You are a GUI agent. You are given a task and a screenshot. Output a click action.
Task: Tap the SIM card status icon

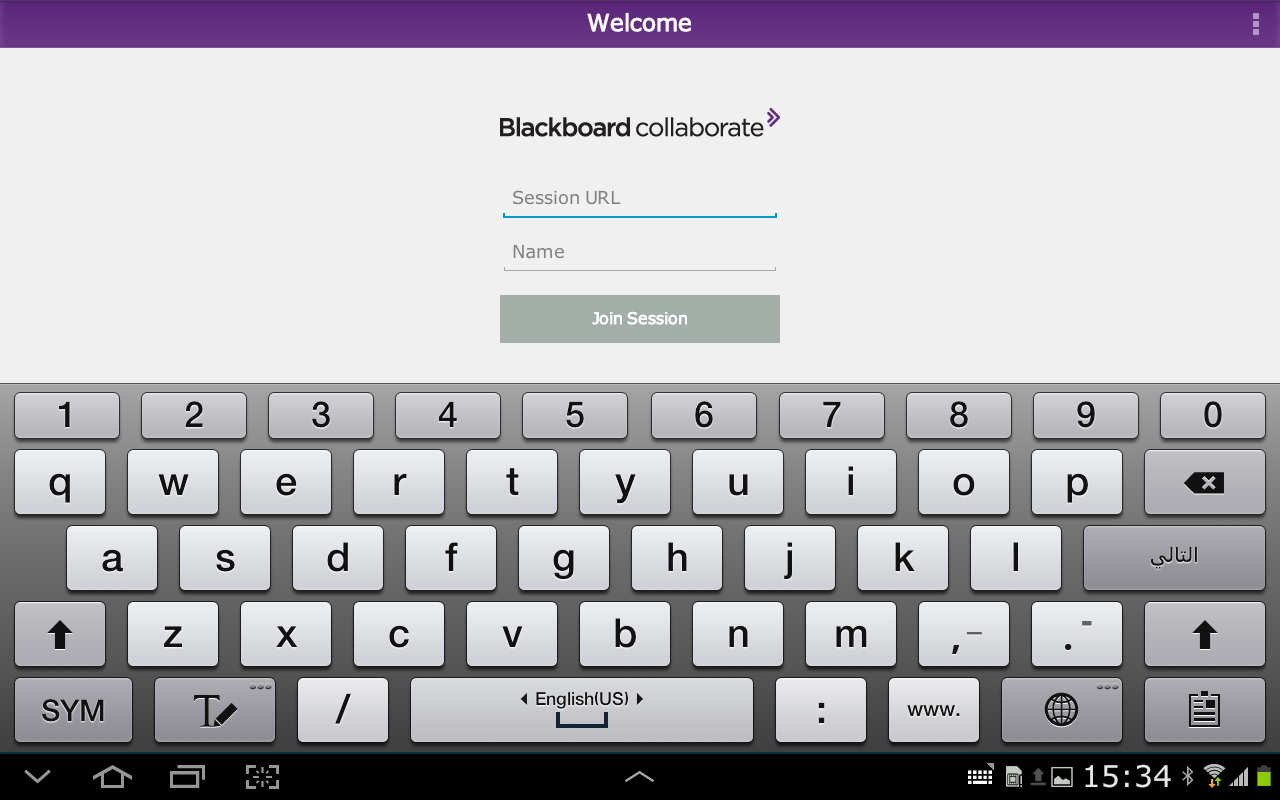coord(1014,777)
